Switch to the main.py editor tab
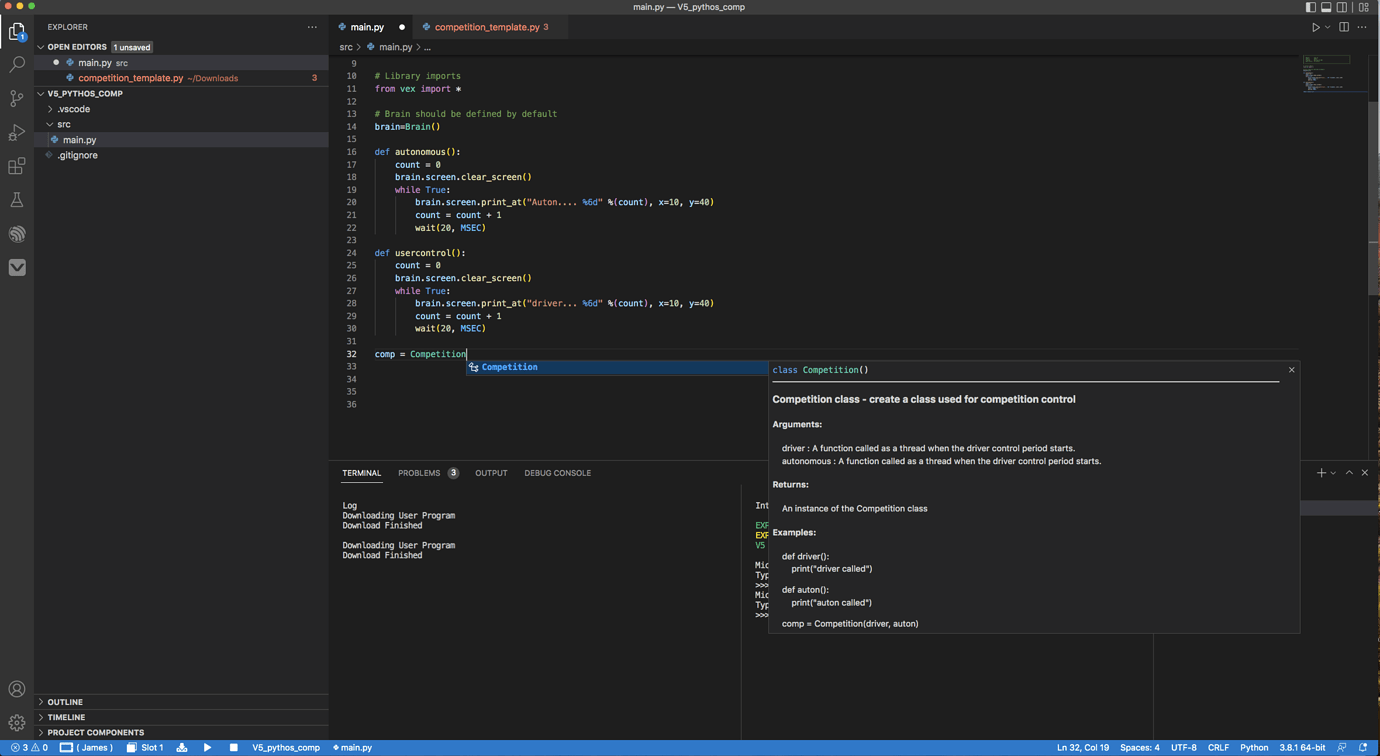This screenshot has width=1380, height=756. pos(368,27)
